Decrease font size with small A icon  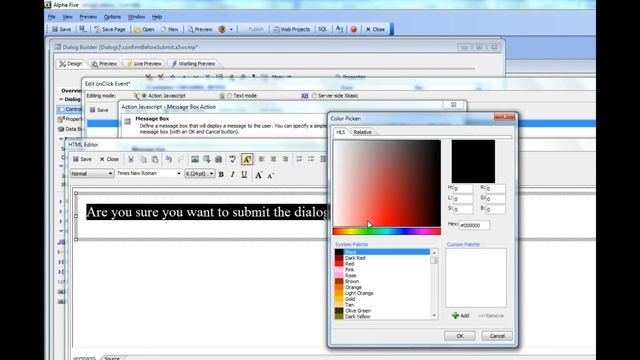[x=271, y=175]
